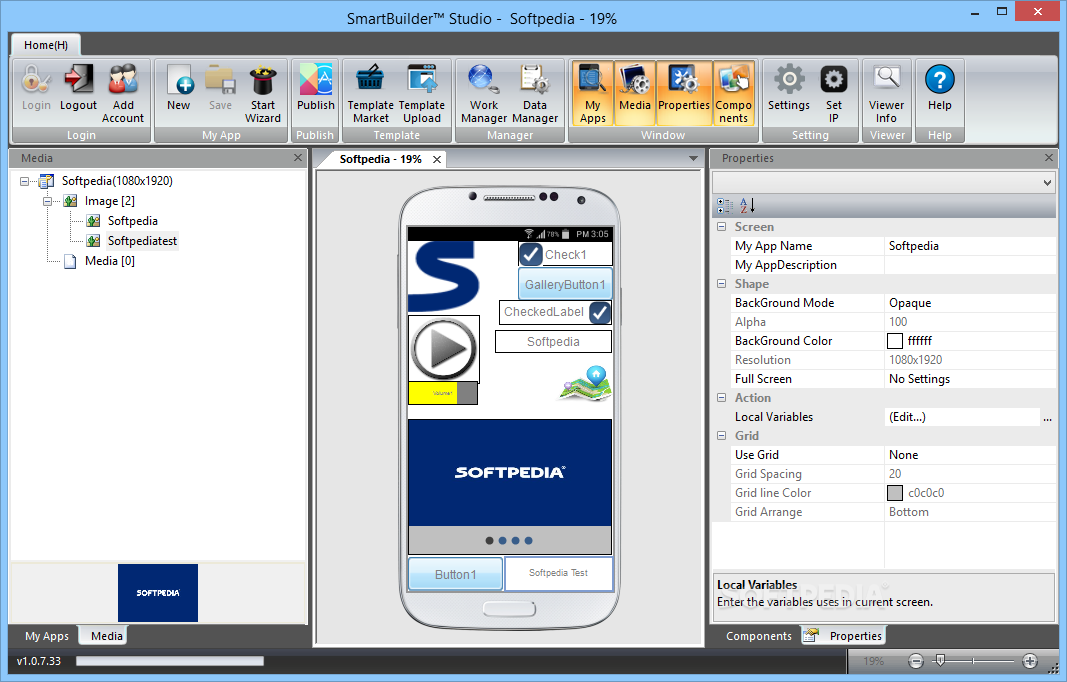Click the disabled Login icon
Viewport: 1067px width, 682px height.
[36, 88]
